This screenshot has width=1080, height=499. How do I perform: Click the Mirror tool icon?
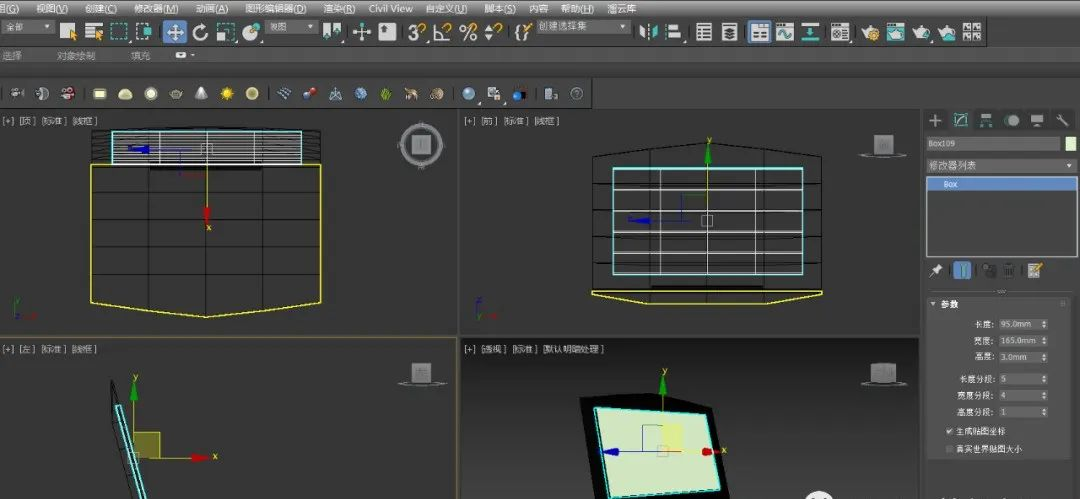click(648, 32)
